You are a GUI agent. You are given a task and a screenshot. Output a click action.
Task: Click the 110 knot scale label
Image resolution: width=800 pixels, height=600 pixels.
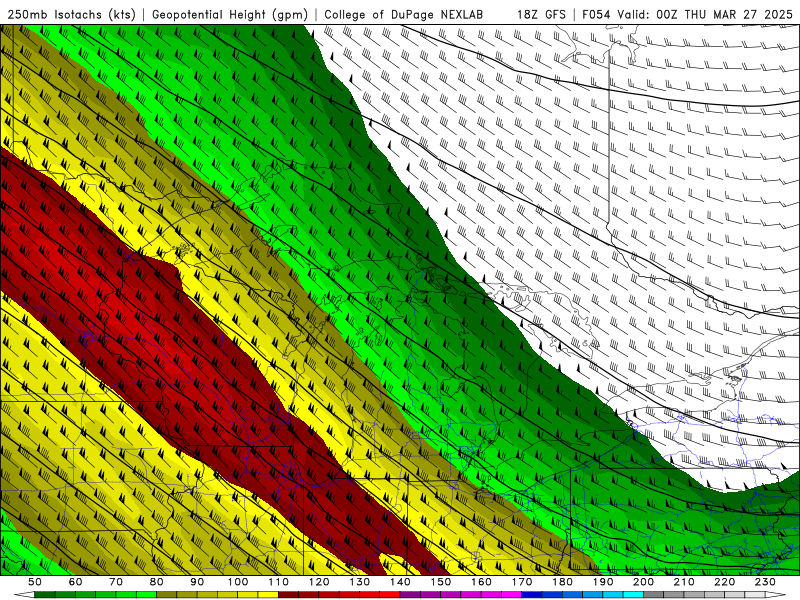(278, 582)
